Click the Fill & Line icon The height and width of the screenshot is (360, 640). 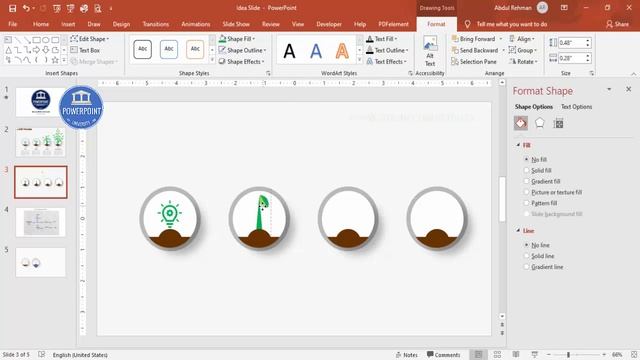point(521,123)
